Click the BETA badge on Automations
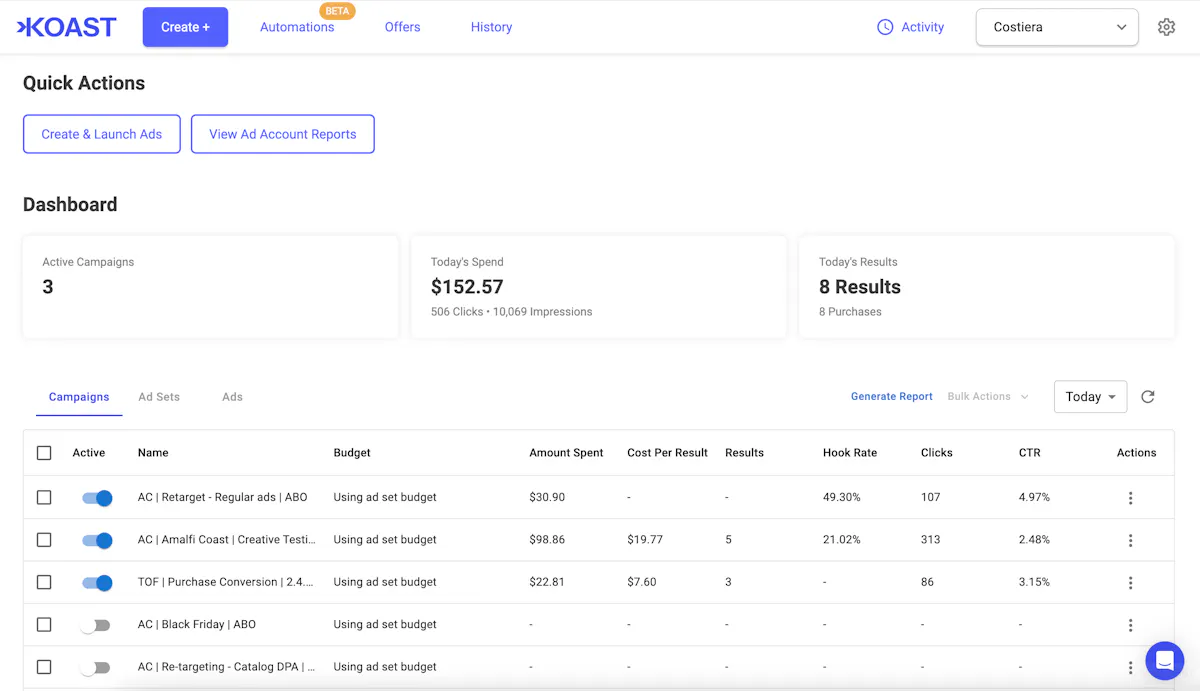1200x691 pixels. 337,11
